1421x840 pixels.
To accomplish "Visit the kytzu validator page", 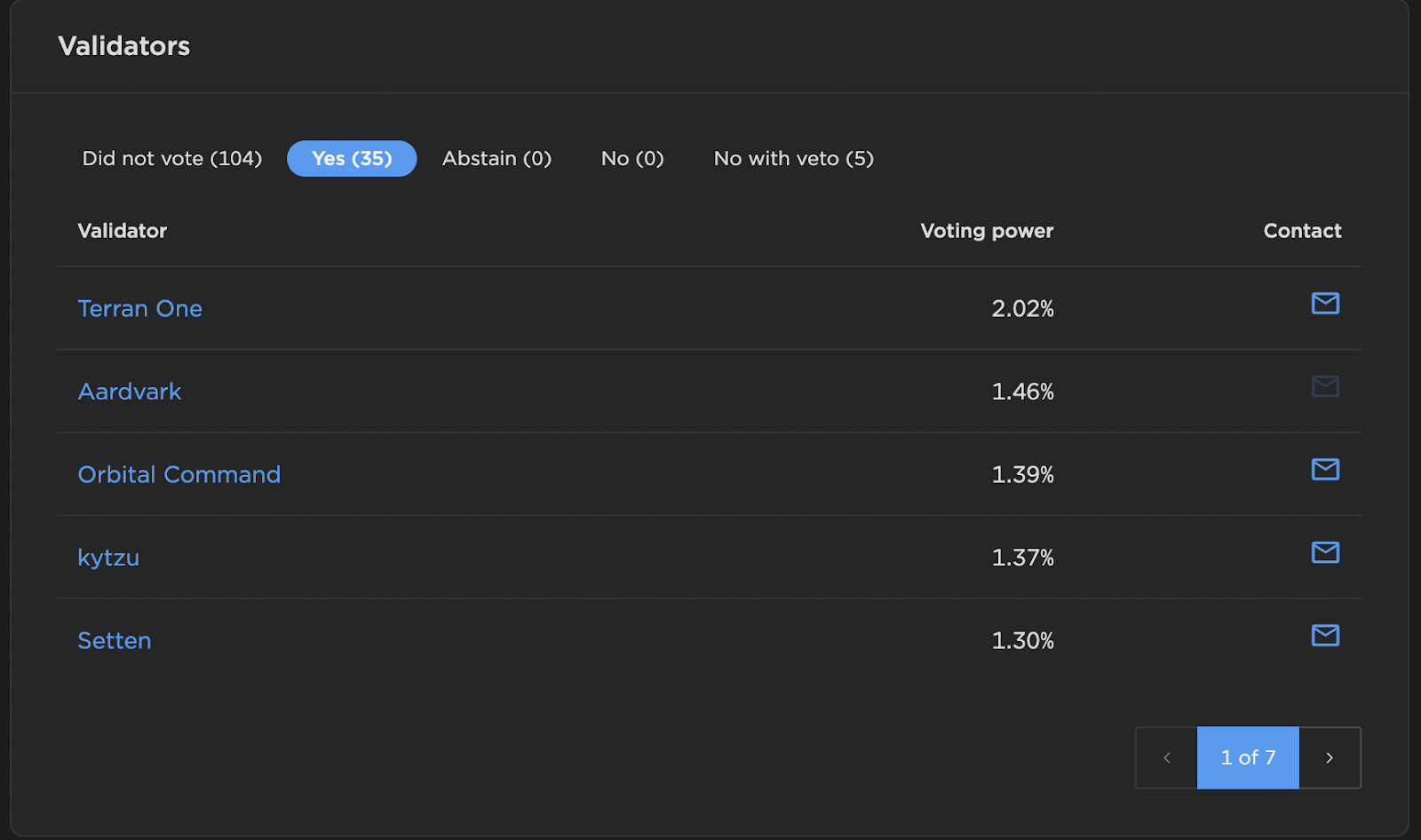I will [x=108, y=558].
